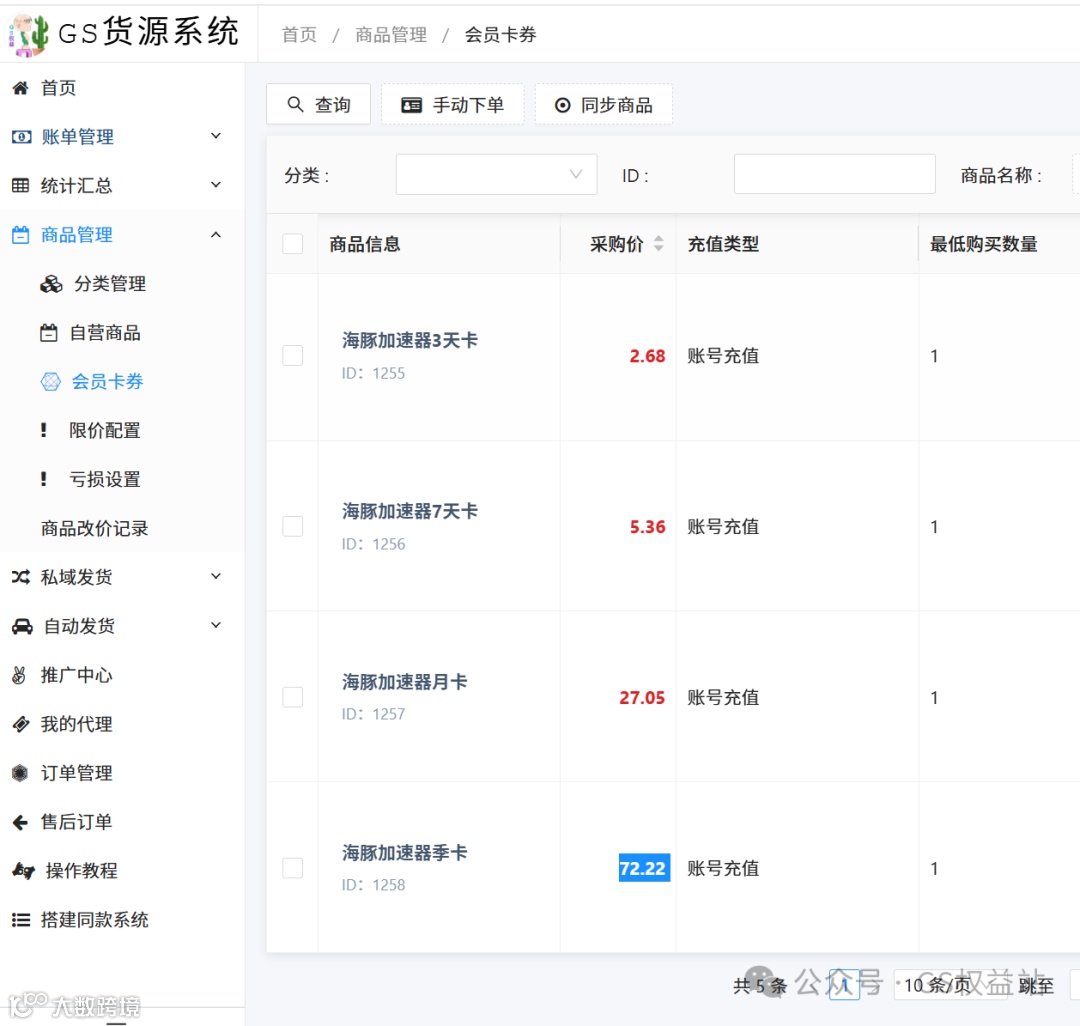Click the ticket icon beside 我的代理
Image resolution: width=1080 pixels, height=1026 pixels.
pyautogui.click(x=21, y=724)
